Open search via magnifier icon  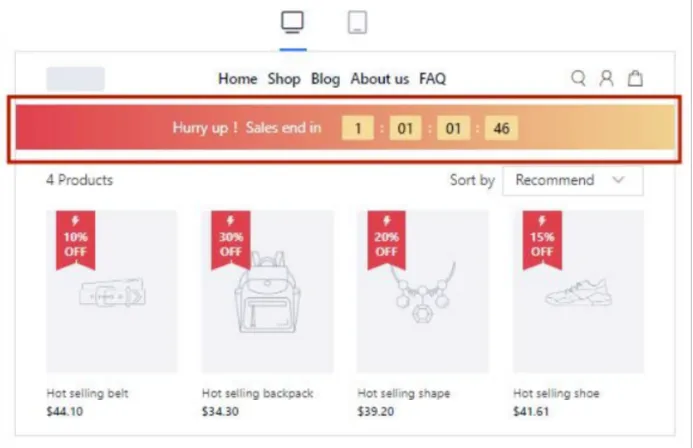pos(578,79)
